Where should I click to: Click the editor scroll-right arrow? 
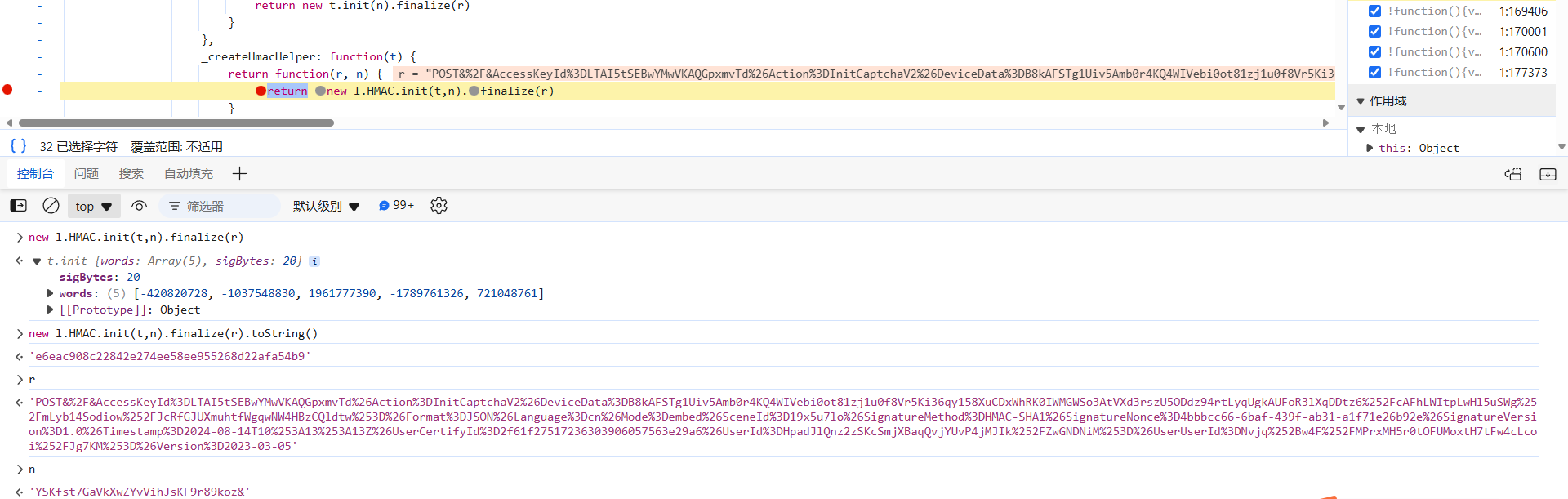tap(1325, 123)
